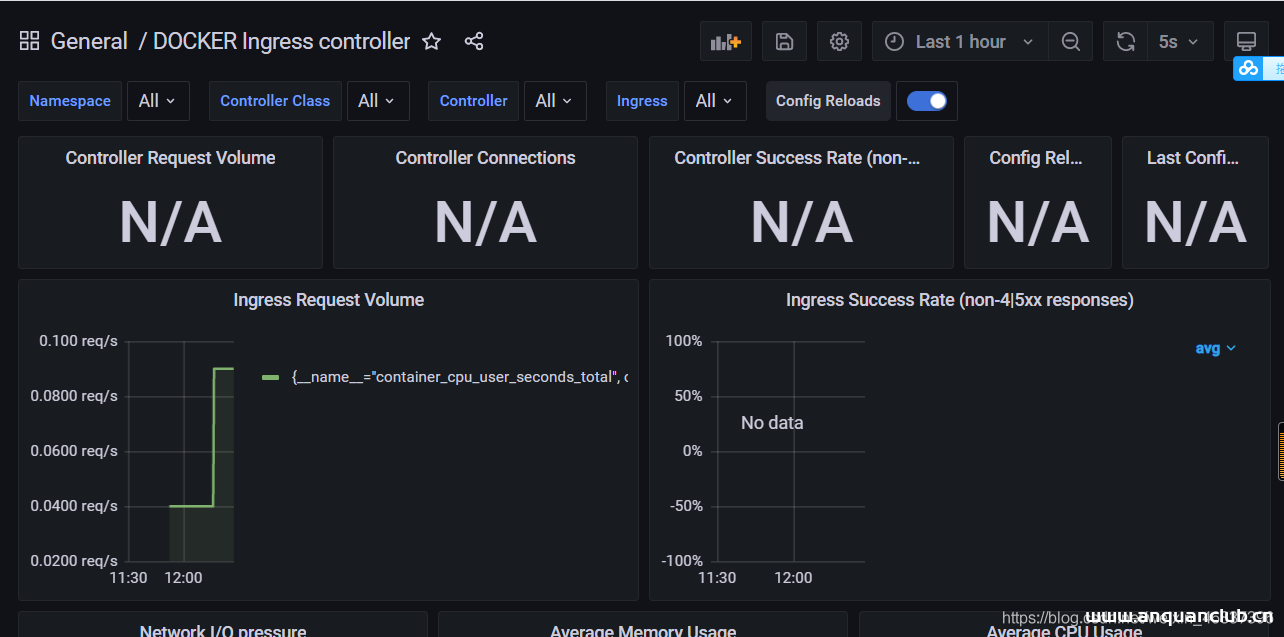The width and height of the screenshot is (1284, 637).
Task: Open the Last 1 hour time picker
Action: click(960, 41)
